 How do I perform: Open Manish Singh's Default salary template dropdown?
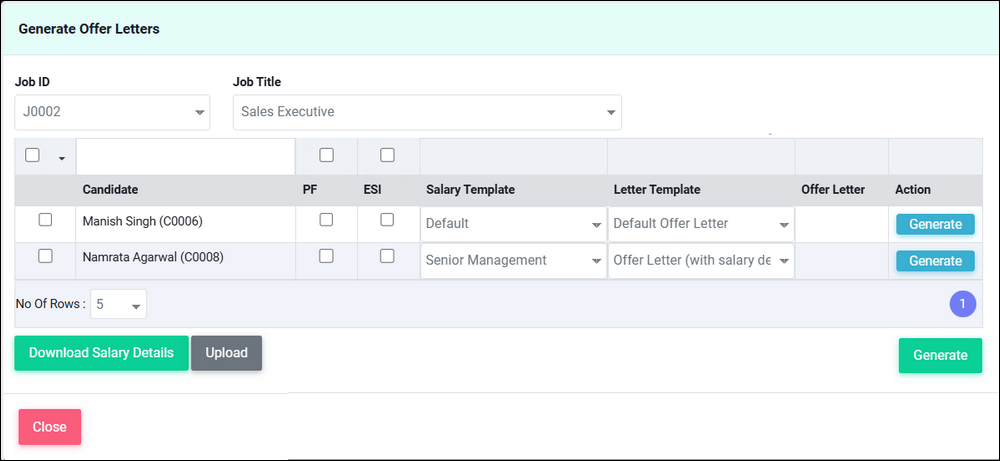513,224
